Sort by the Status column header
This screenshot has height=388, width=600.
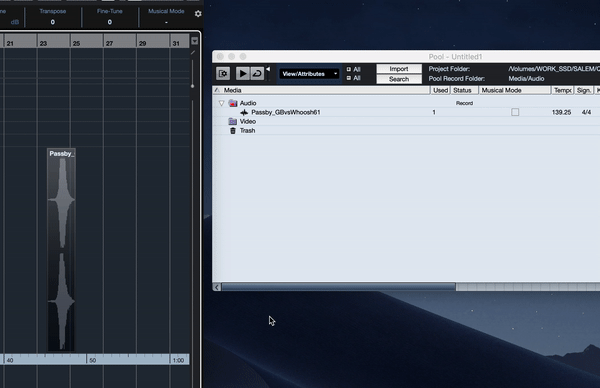coord(464,90)
